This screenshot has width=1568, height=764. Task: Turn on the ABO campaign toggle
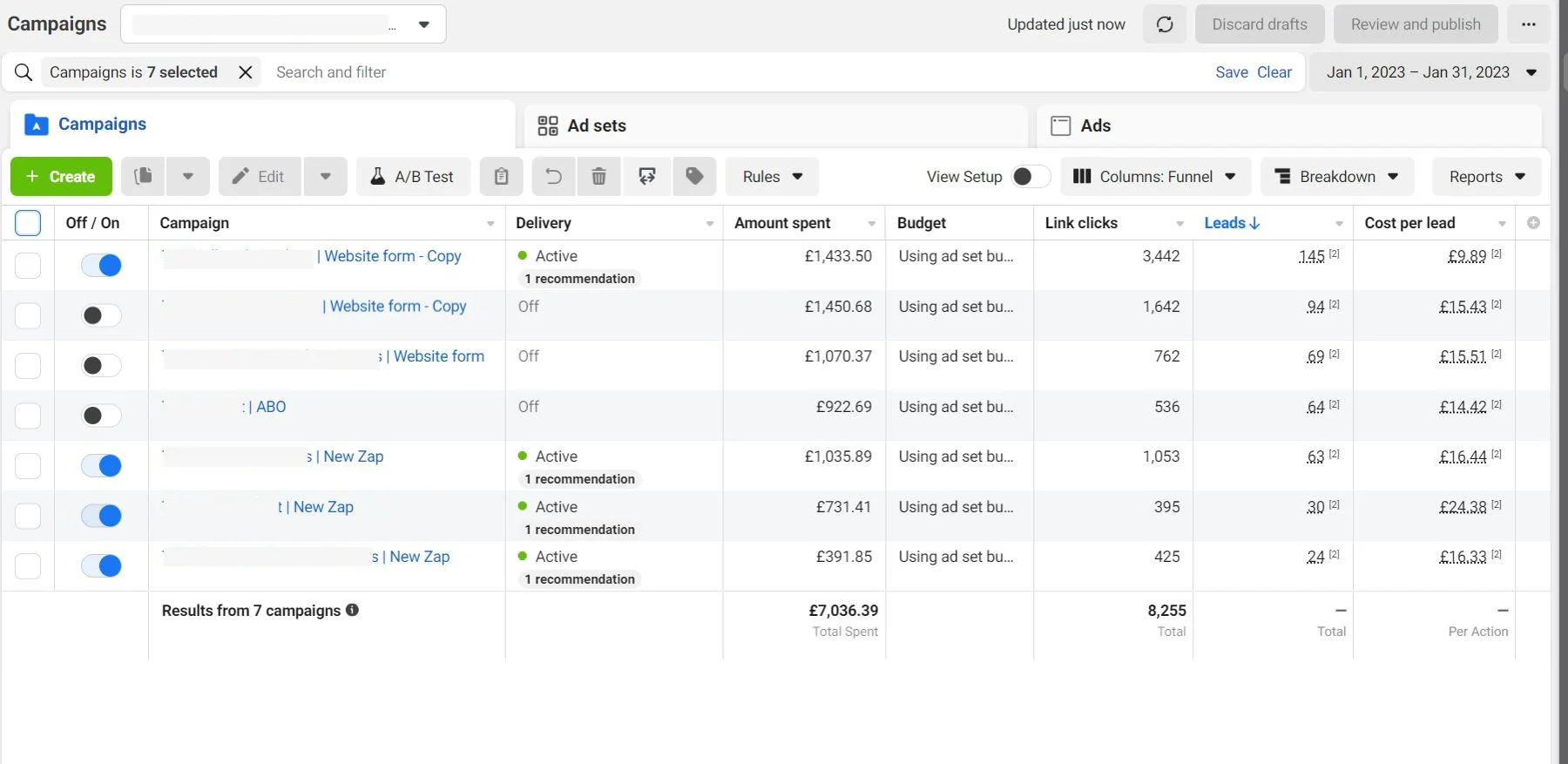click(x=101, y=416)
